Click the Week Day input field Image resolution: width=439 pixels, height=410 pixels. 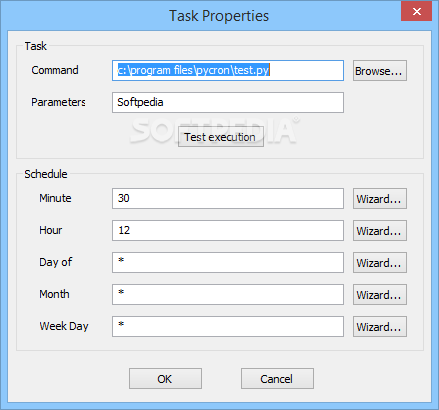click(x=228, y=326)
